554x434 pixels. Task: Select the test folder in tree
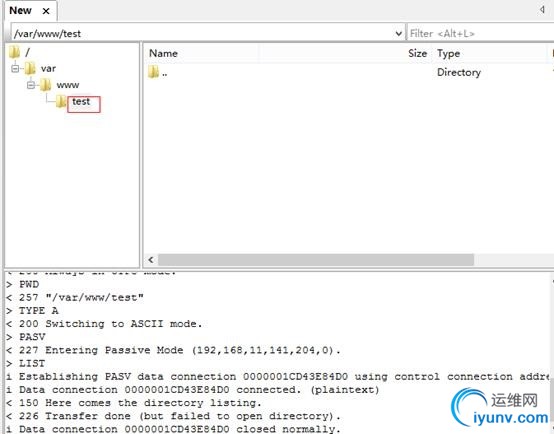click(x=81, y=102)
